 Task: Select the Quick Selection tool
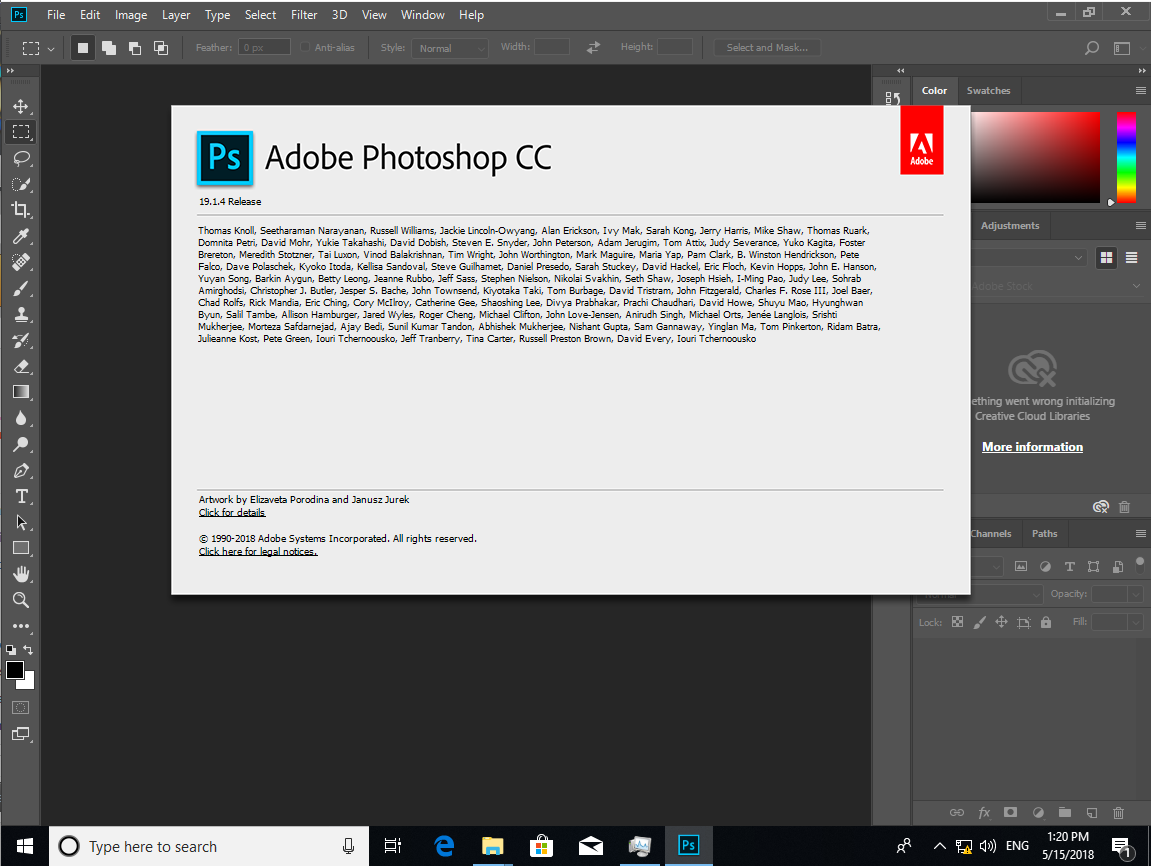point(21,184)
